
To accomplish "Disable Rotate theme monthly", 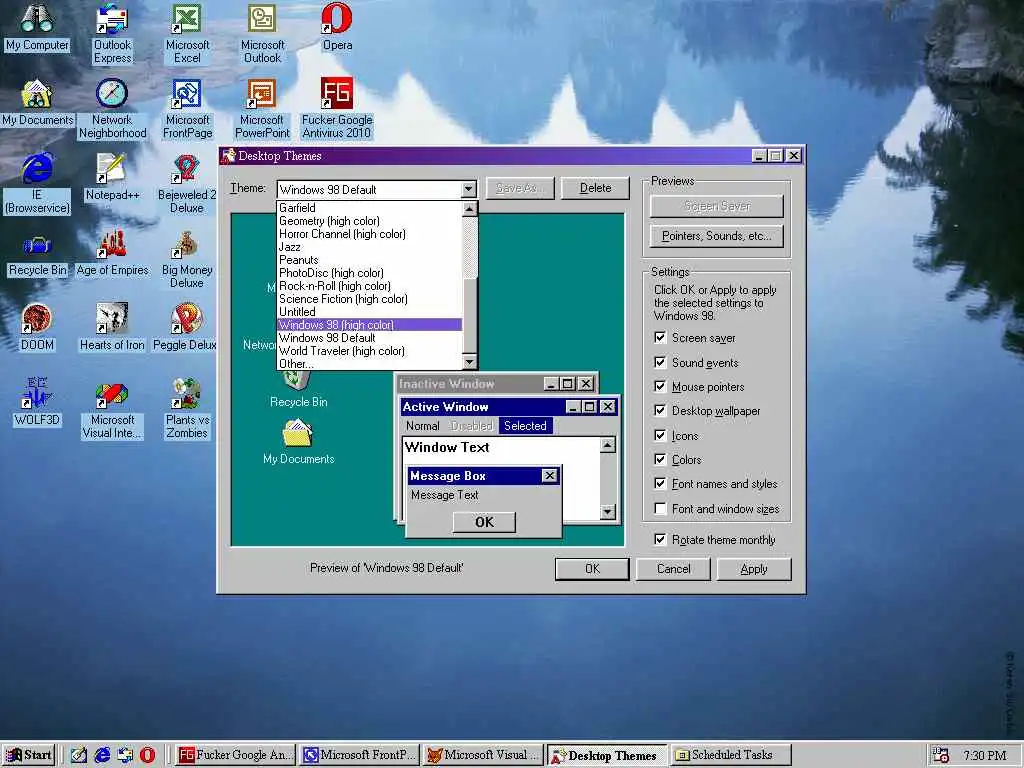I will pos(660,539).
